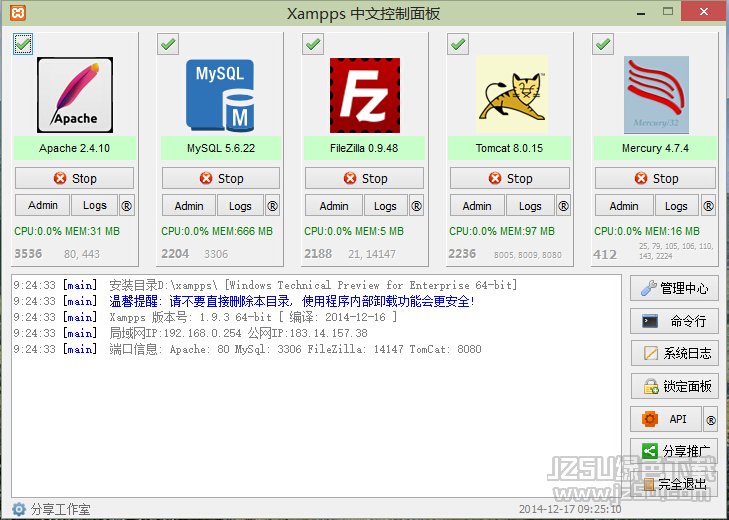729x520 pixels.
Task: Click the ® icon in Mercury panel
Action: (x=708, y=206)
